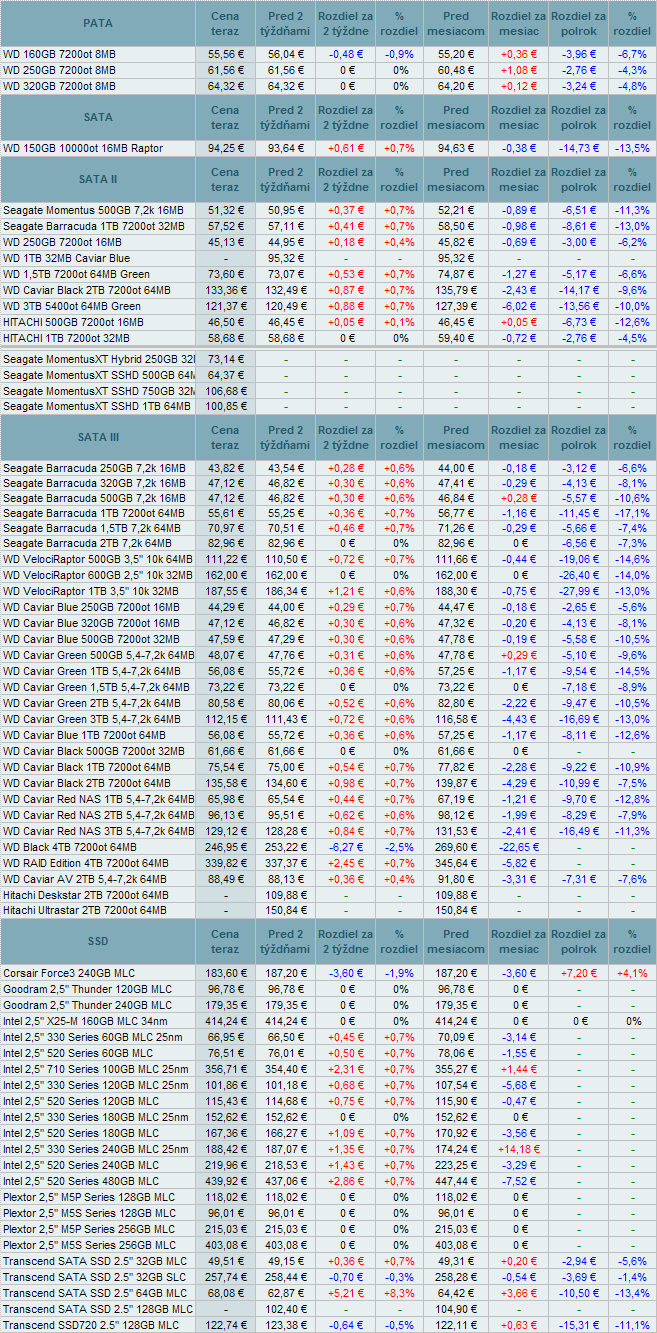Click the +14,18 € monthly difference cell
The height and width of the screenshot is (1333, 657).
point(517,1149)
